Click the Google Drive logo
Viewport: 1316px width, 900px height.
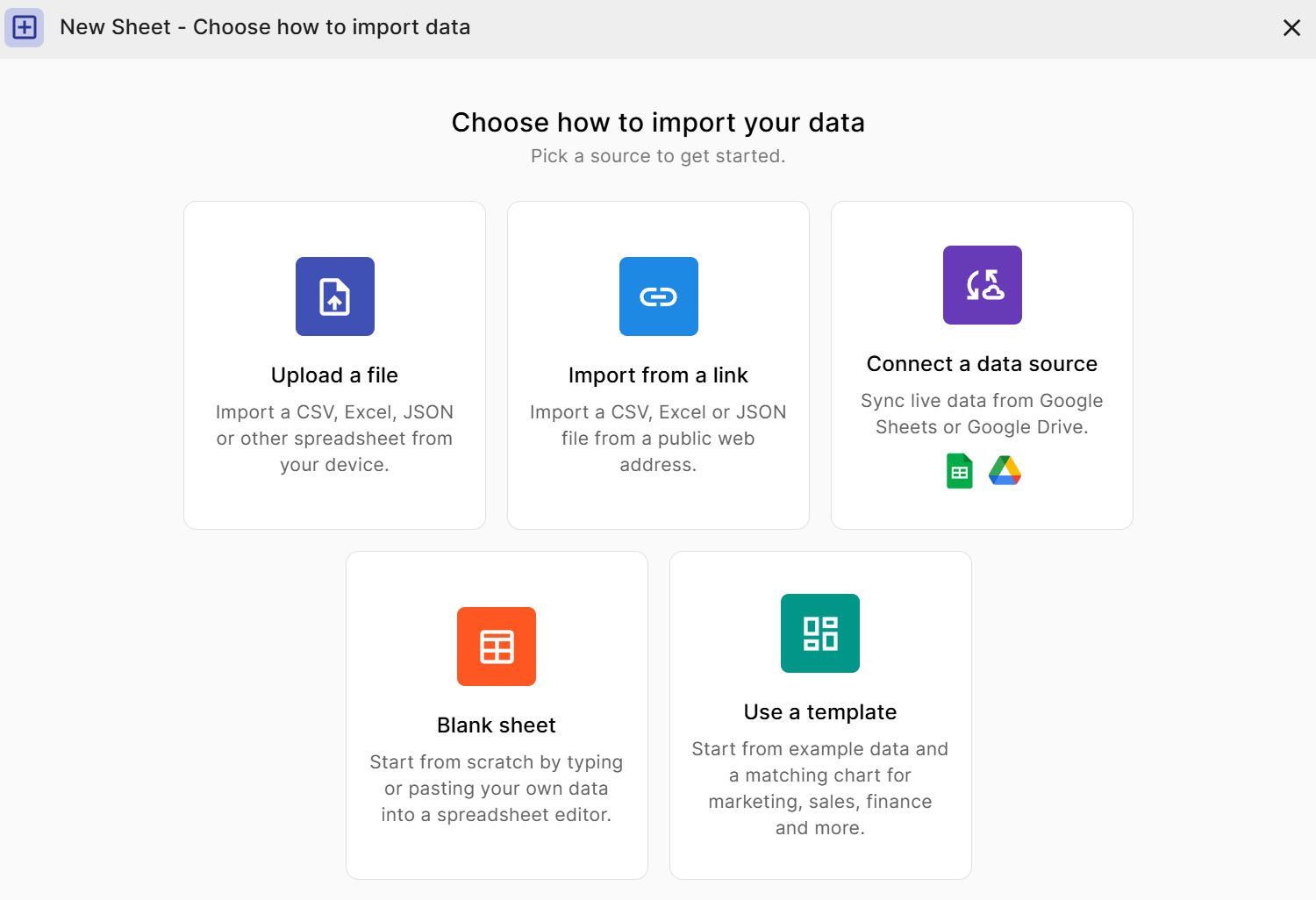(x=1005, y=471)
